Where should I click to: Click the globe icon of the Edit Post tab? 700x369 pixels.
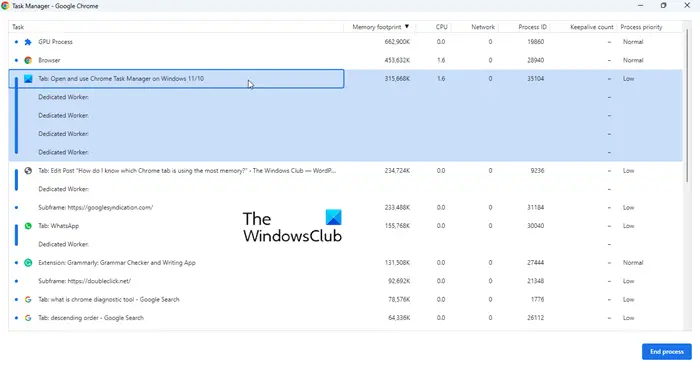[x=28, y=171]
